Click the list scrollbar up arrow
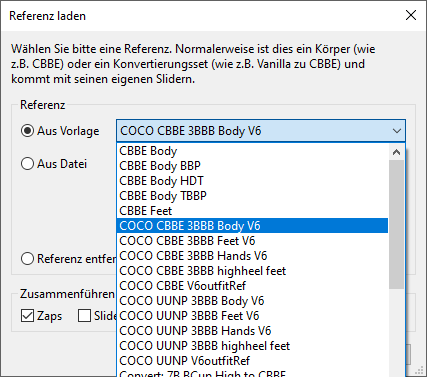Image resolution: width=427 pixels, height=377 pixels. [396, 152]
